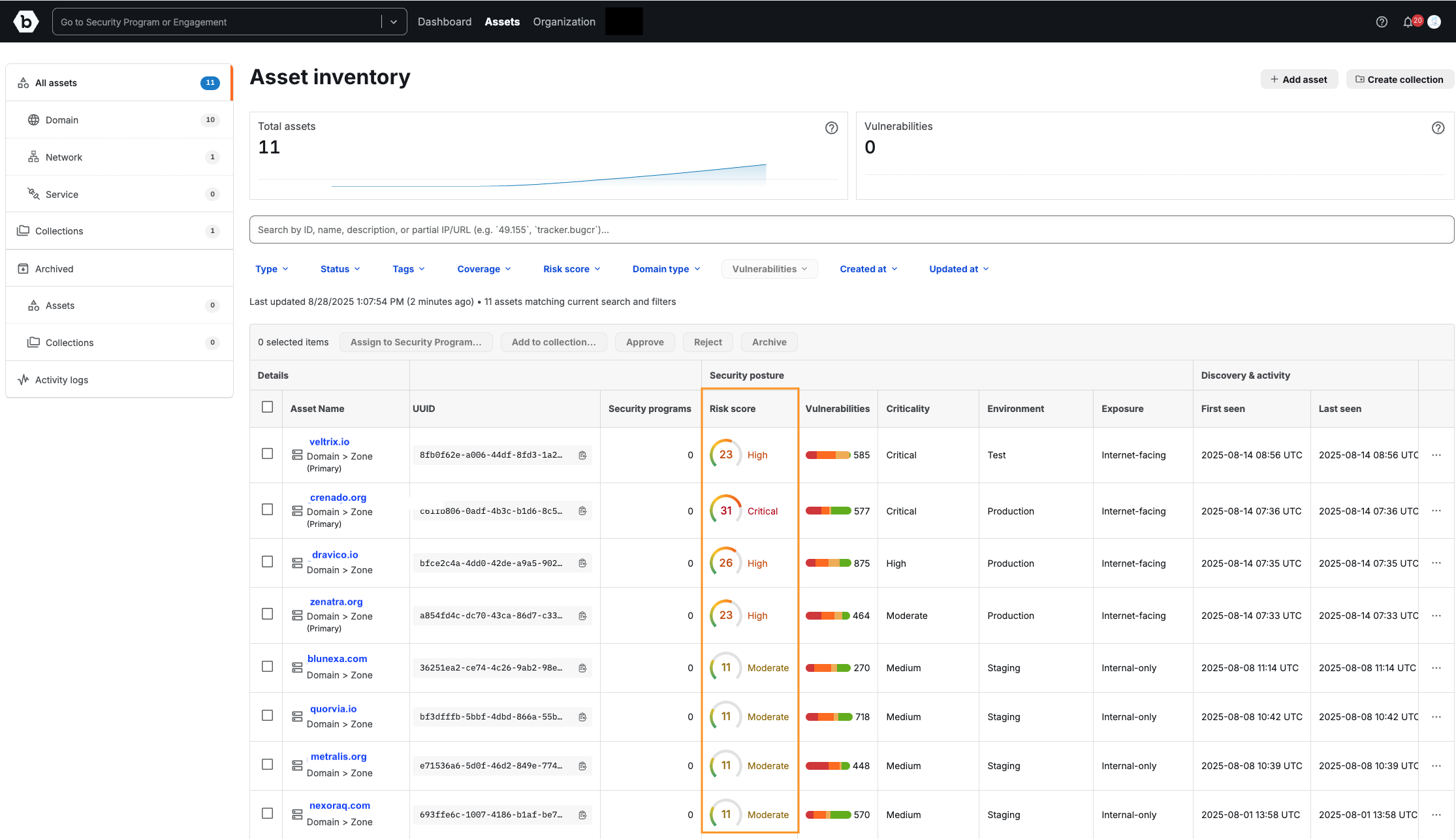Click the risk score 31 gauge for crenado.org

click(726, 511)
